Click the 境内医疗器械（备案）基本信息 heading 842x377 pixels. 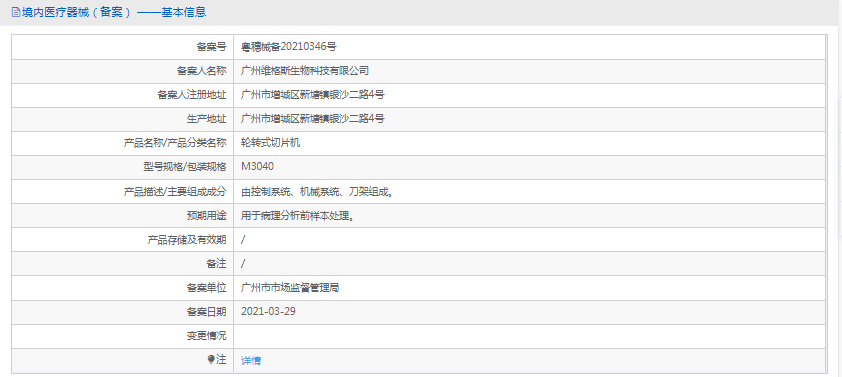[113, 12]
